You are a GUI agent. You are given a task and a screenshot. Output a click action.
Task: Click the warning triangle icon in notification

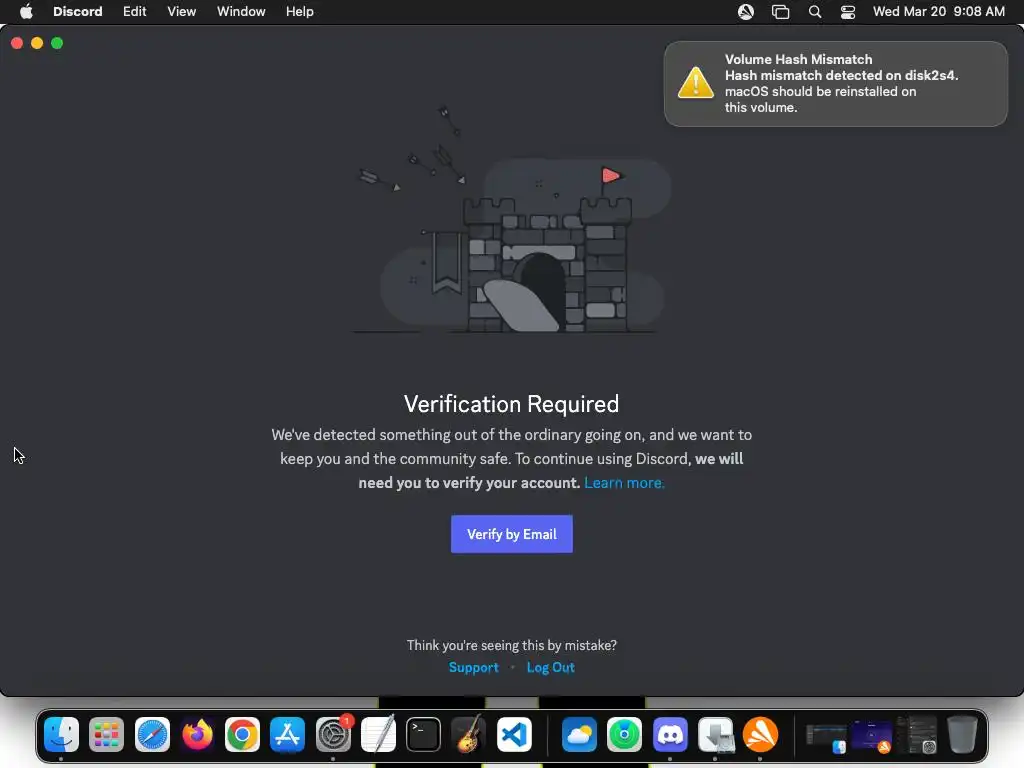pyautogui.click(x=696, y=83)
